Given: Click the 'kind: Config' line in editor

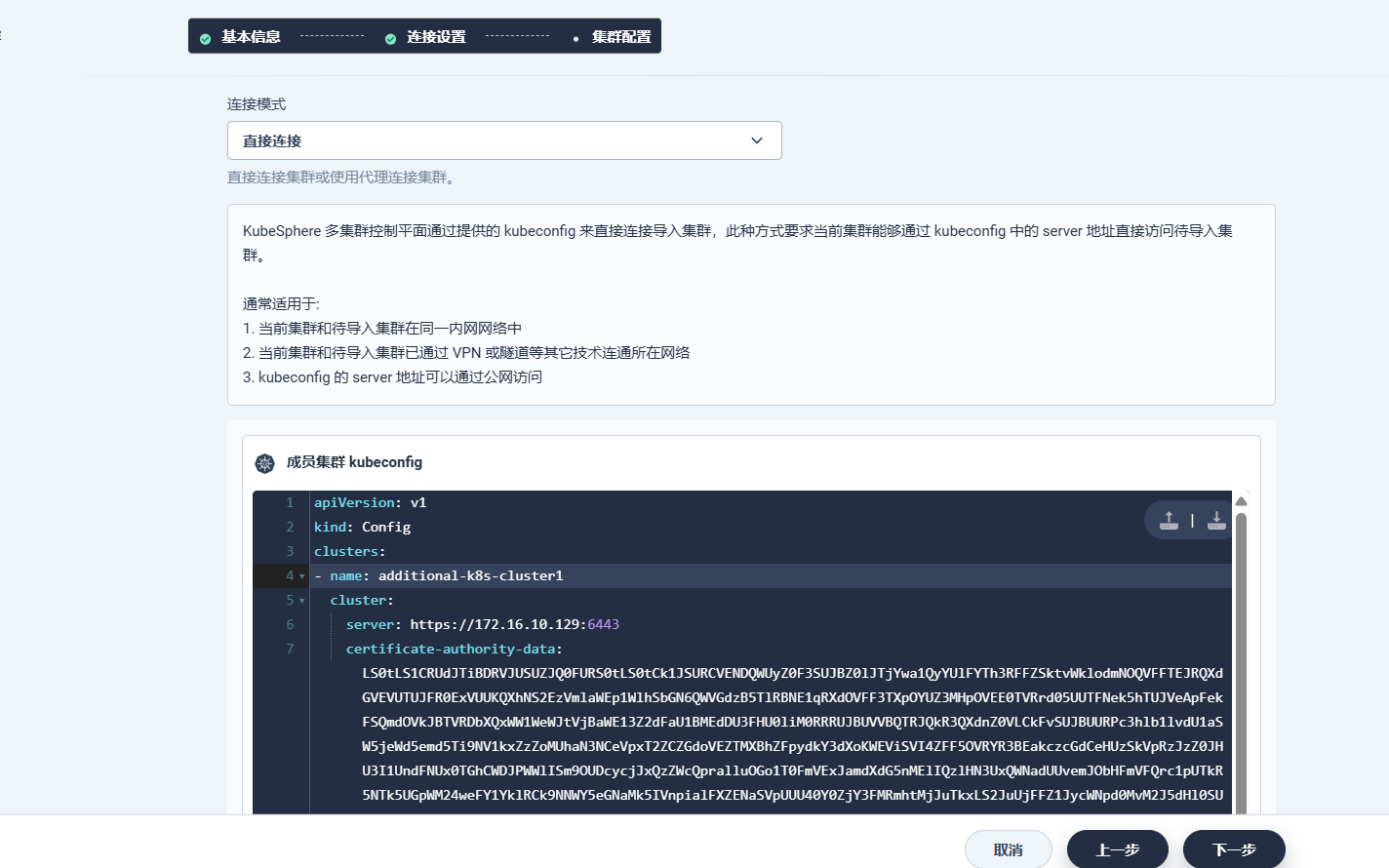Looking at the screenshot, I should pyautogui.click(x=362, y=527).
